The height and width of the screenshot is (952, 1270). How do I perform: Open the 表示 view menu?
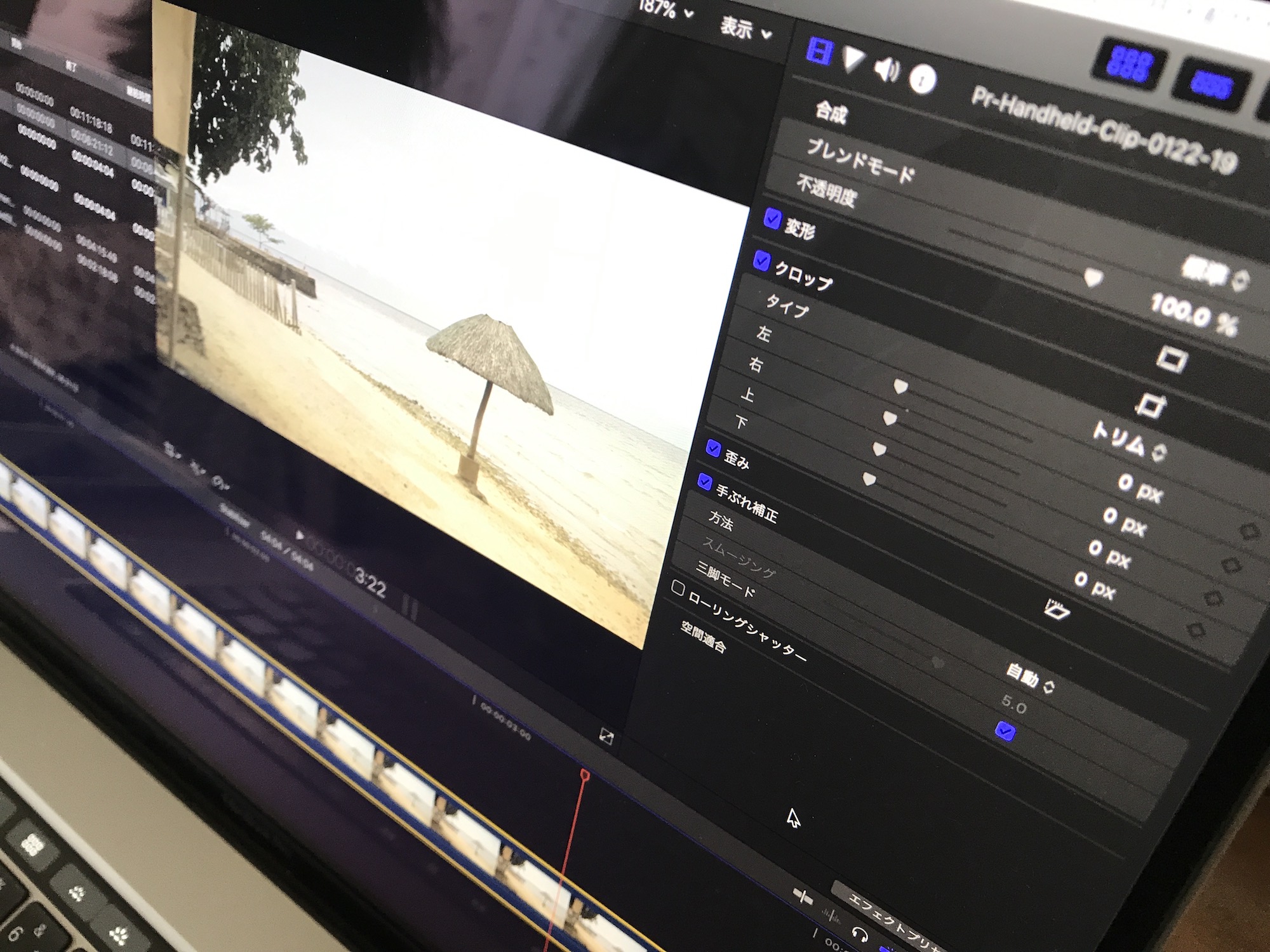pyautogui.click(x=743, y=29)
